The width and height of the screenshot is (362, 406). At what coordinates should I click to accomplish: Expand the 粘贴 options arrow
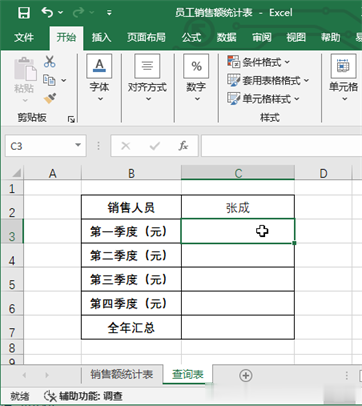25,100
